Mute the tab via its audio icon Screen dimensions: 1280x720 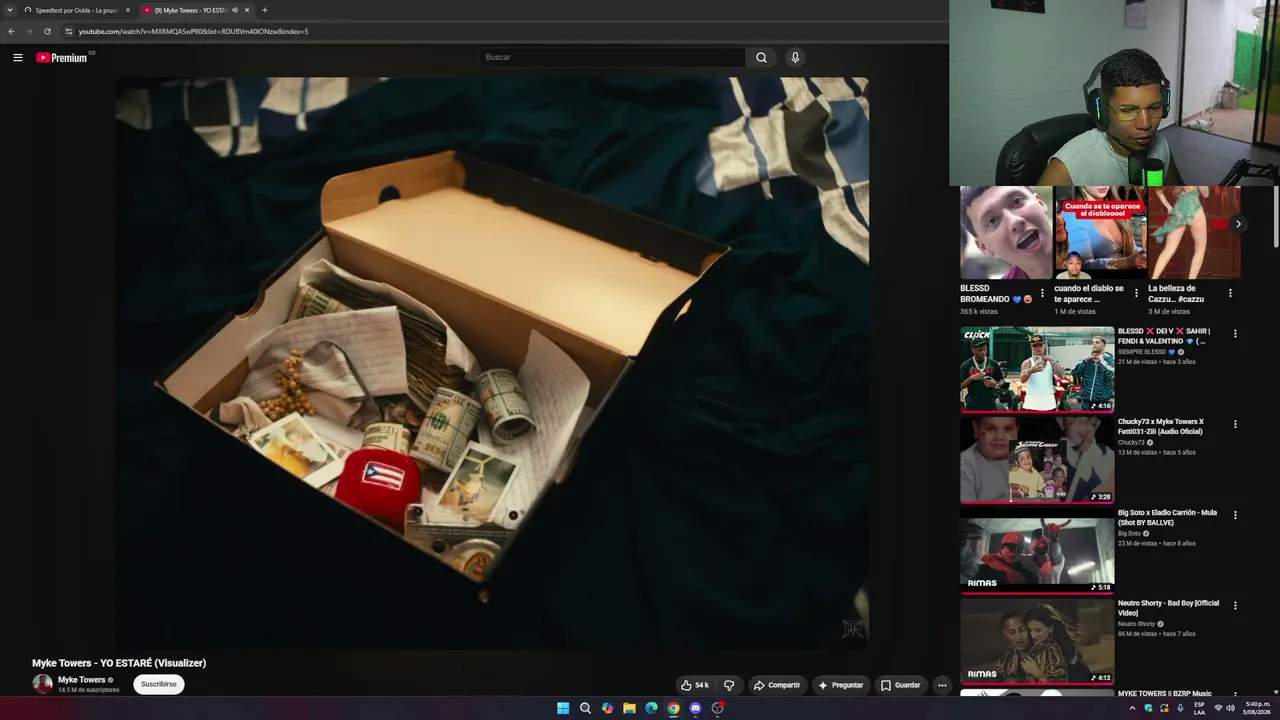point(235,10)
